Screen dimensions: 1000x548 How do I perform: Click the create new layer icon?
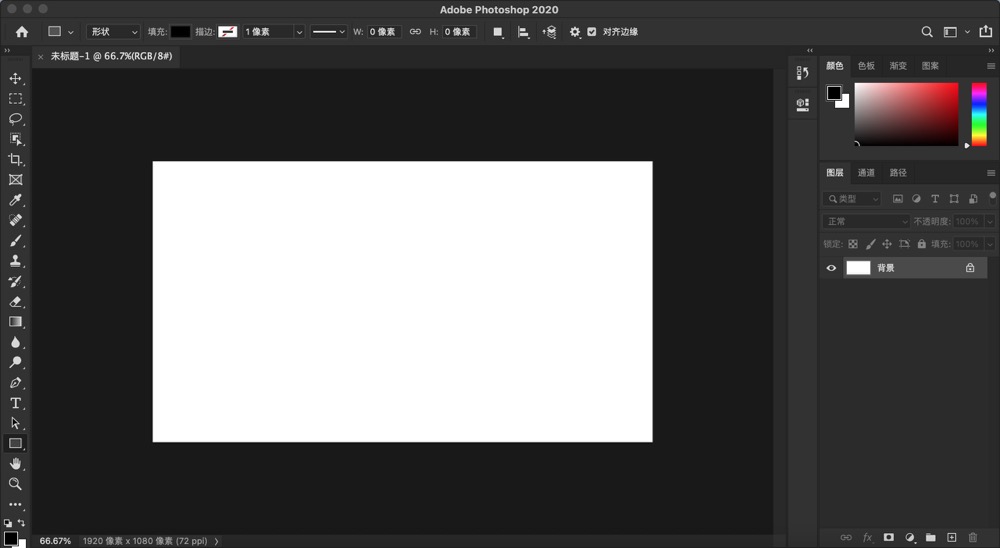point(952,538)
